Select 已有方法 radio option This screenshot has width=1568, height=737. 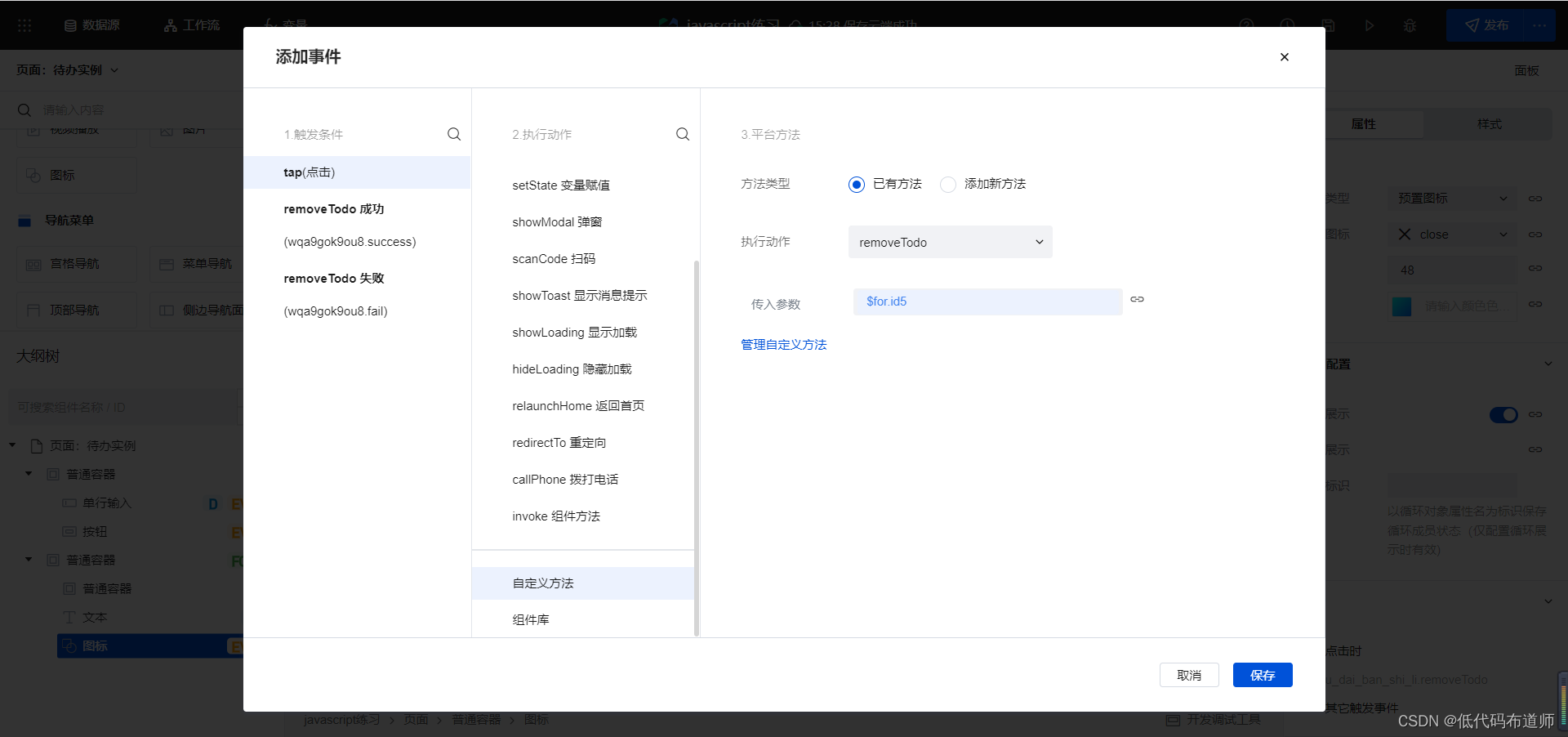click(856, 185)
